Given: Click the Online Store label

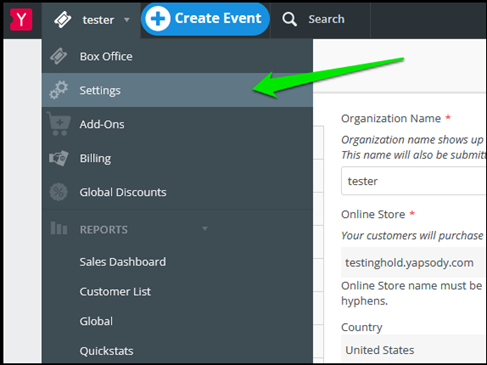Looking at the screenshot, I should [373, 214].
